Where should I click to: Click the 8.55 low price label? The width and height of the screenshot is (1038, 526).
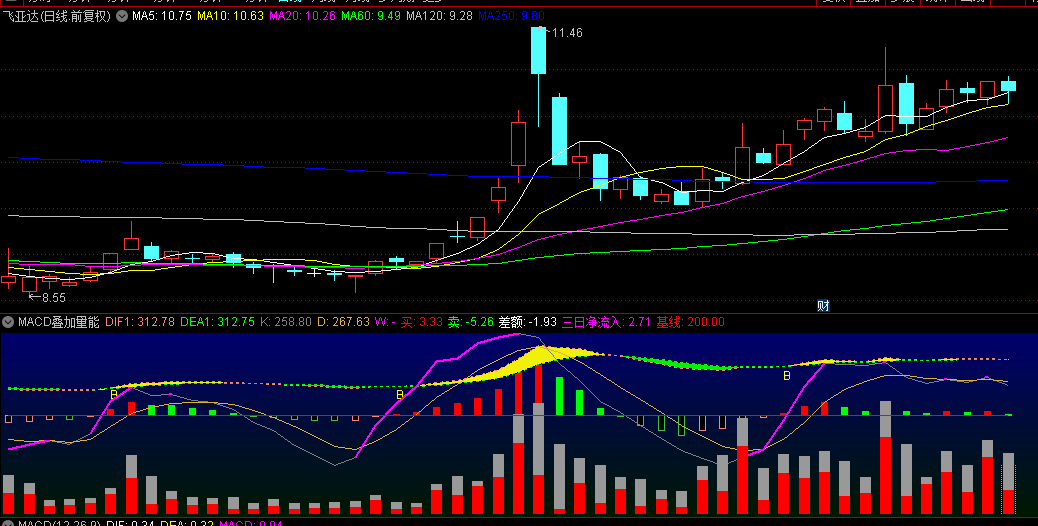54,298
